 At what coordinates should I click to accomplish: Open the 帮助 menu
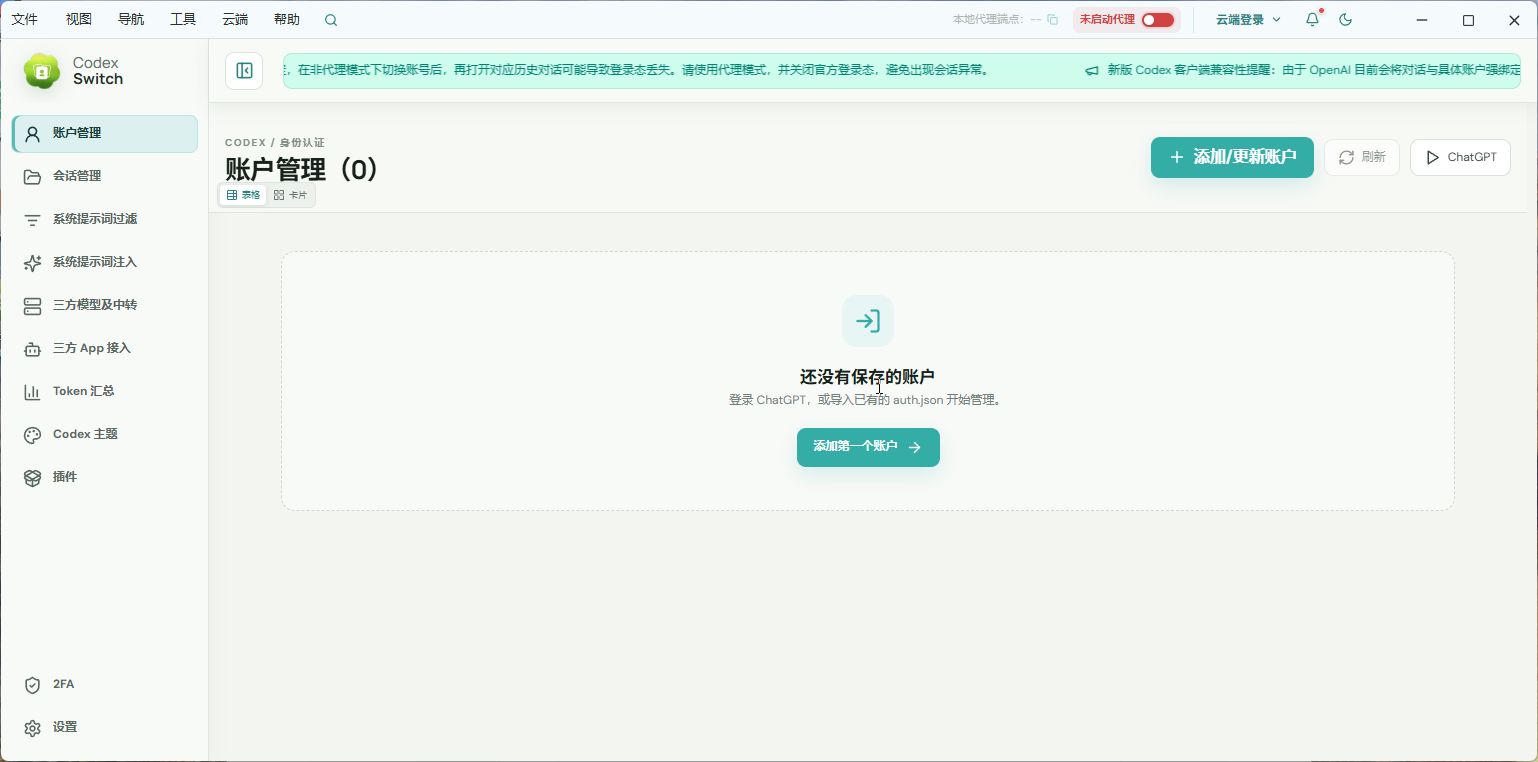[287, 20]
